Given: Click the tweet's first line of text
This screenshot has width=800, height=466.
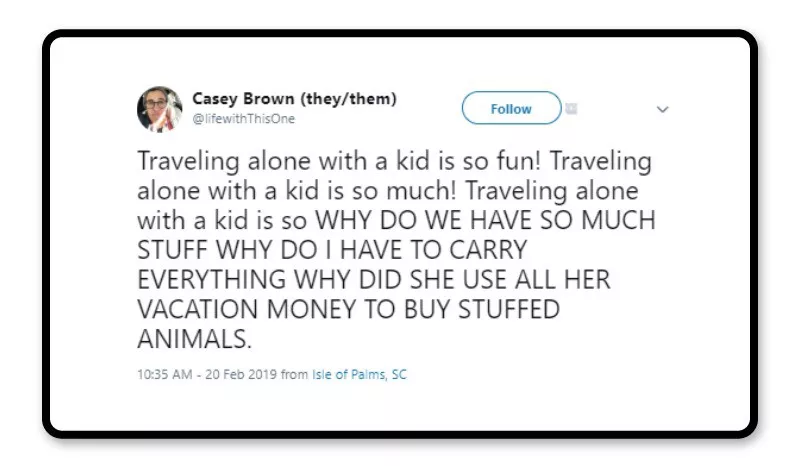Looking at the screenshot, I should point(394,162).
